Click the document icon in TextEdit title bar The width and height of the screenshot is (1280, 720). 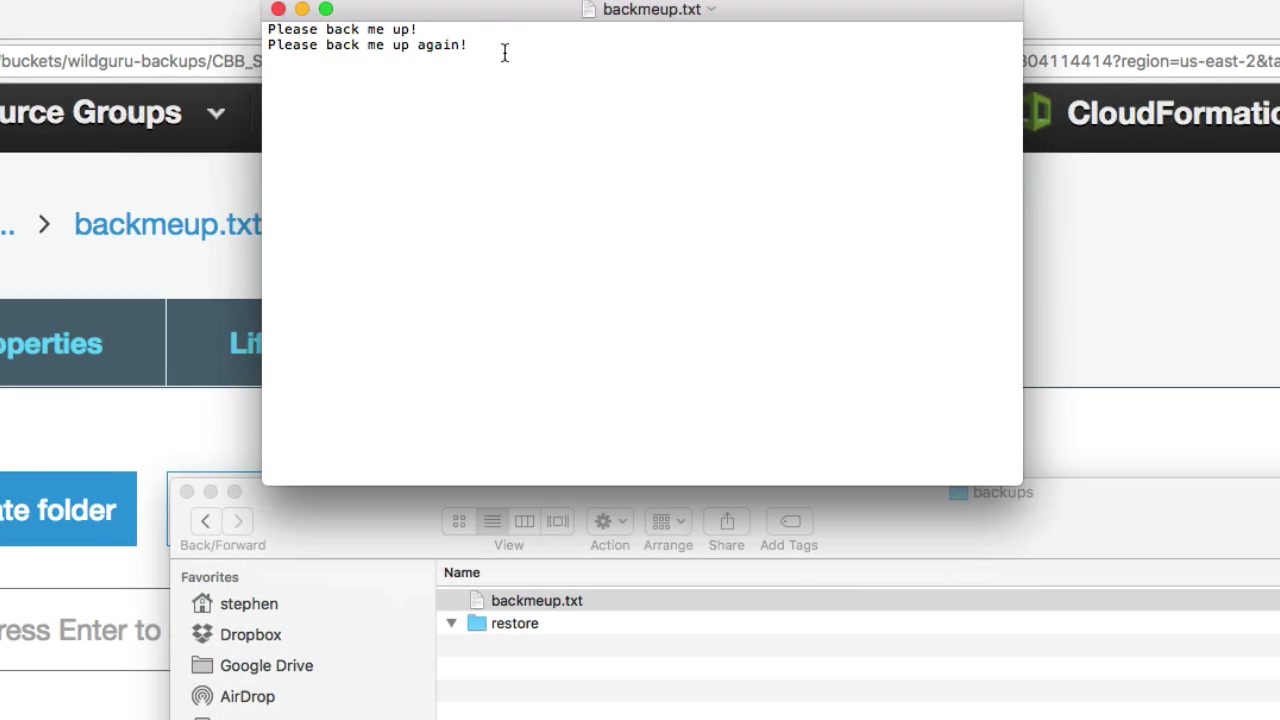(588, 9)
